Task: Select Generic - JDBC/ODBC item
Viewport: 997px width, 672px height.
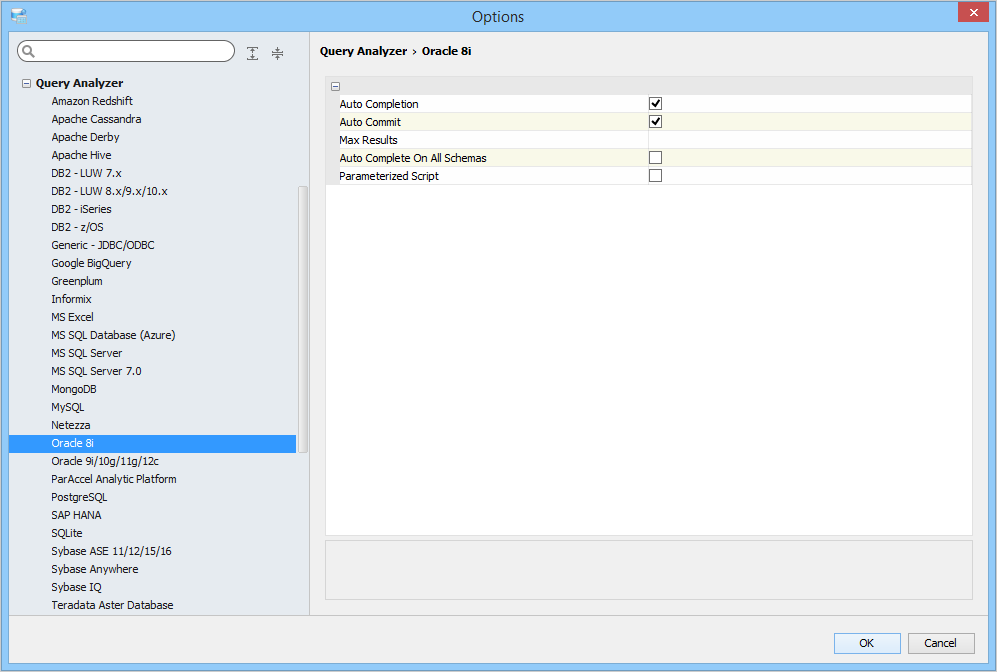Action: coord(102,245)
